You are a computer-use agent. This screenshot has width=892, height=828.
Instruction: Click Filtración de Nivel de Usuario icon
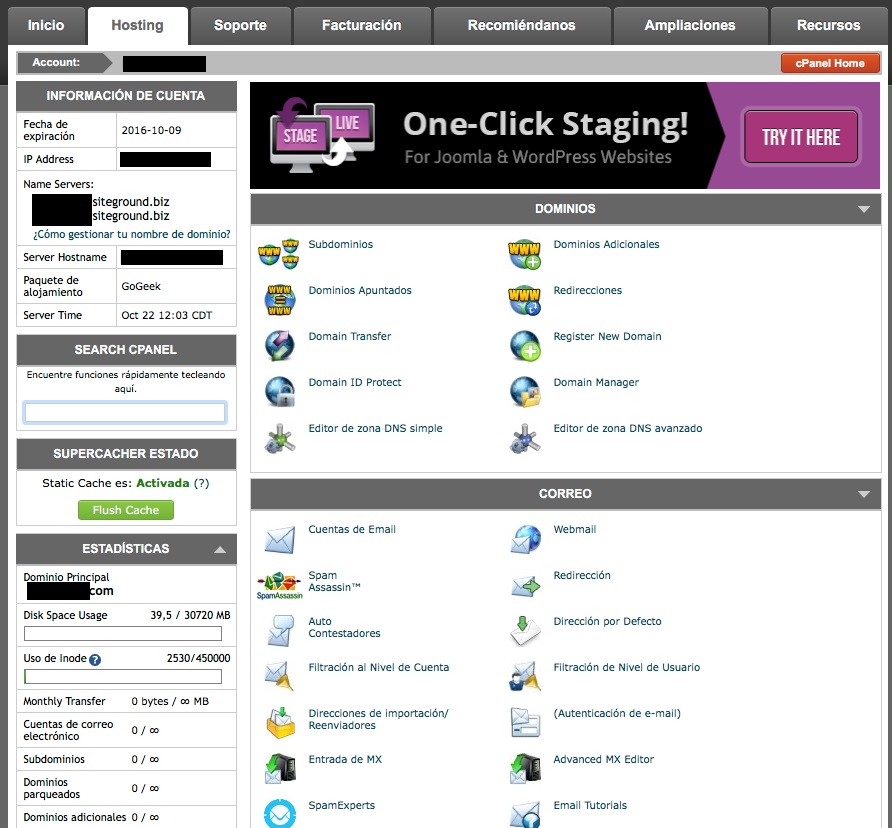(x=525, y=677)
